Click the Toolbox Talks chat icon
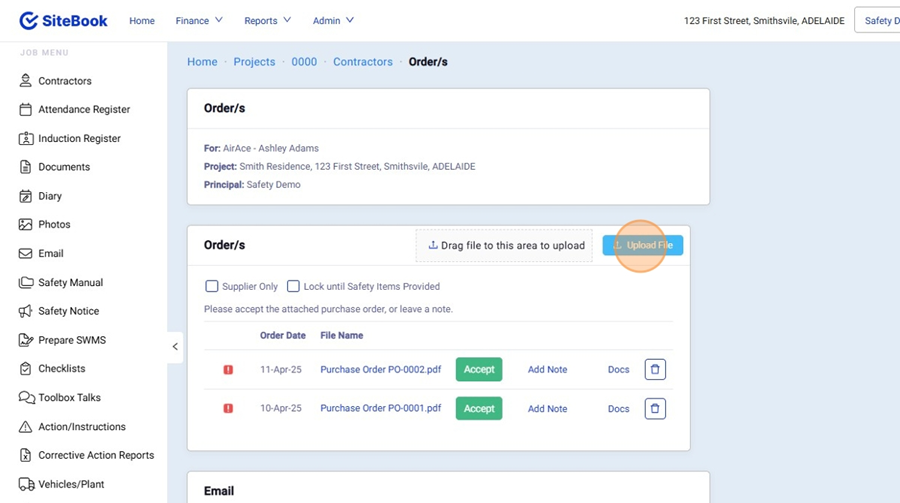The image size is (900, 503). 26,398
